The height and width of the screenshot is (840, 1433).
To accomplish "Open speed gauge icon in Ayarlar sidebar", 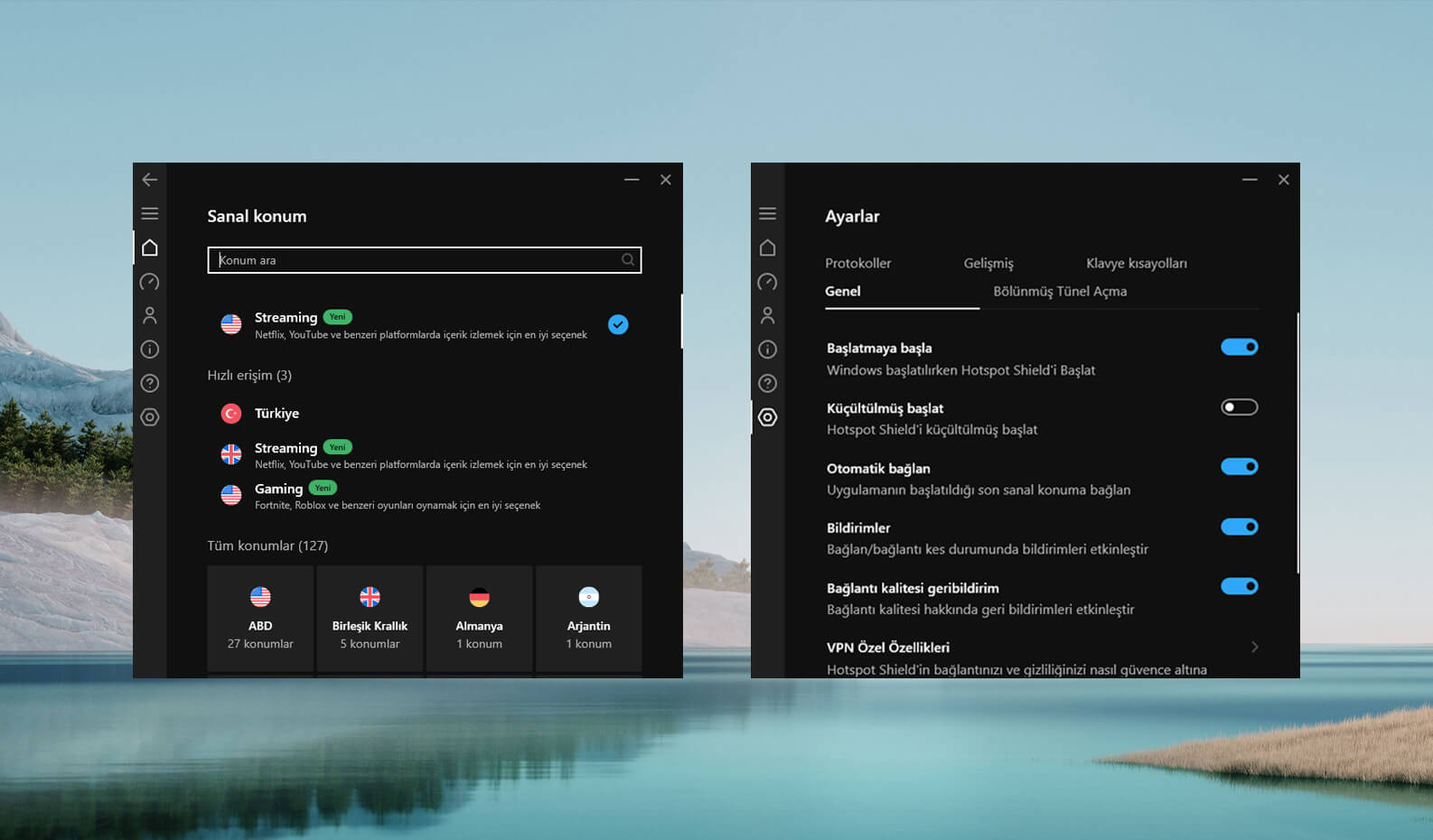I will [x=768, y=282].
